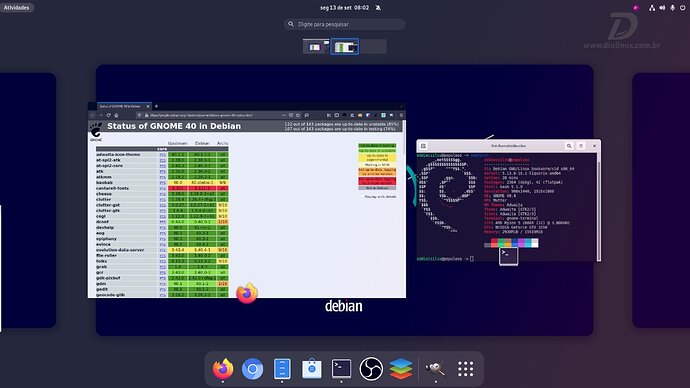Launch Firefox from the dash
690x388 pixels.
tap(223, 369)
